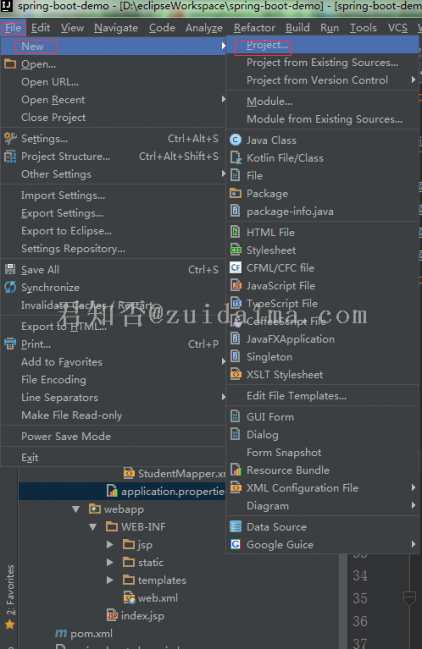The image size is (422, 649).
Task: Toggle Power Save Mode
Action: point(66,436)
